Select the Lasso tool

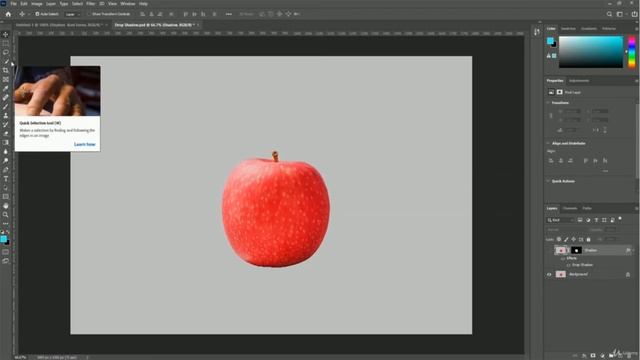pos(6,52)
